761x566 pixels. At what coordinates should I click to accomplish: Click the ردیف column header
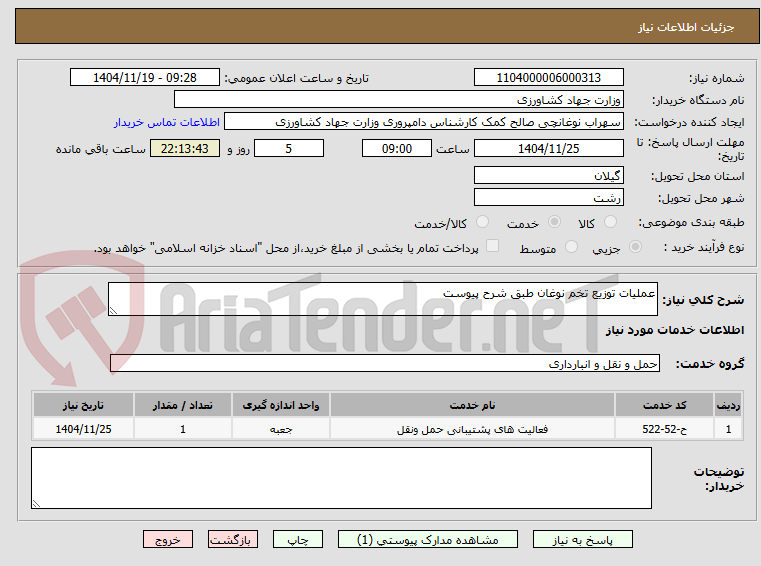(728, 405)
